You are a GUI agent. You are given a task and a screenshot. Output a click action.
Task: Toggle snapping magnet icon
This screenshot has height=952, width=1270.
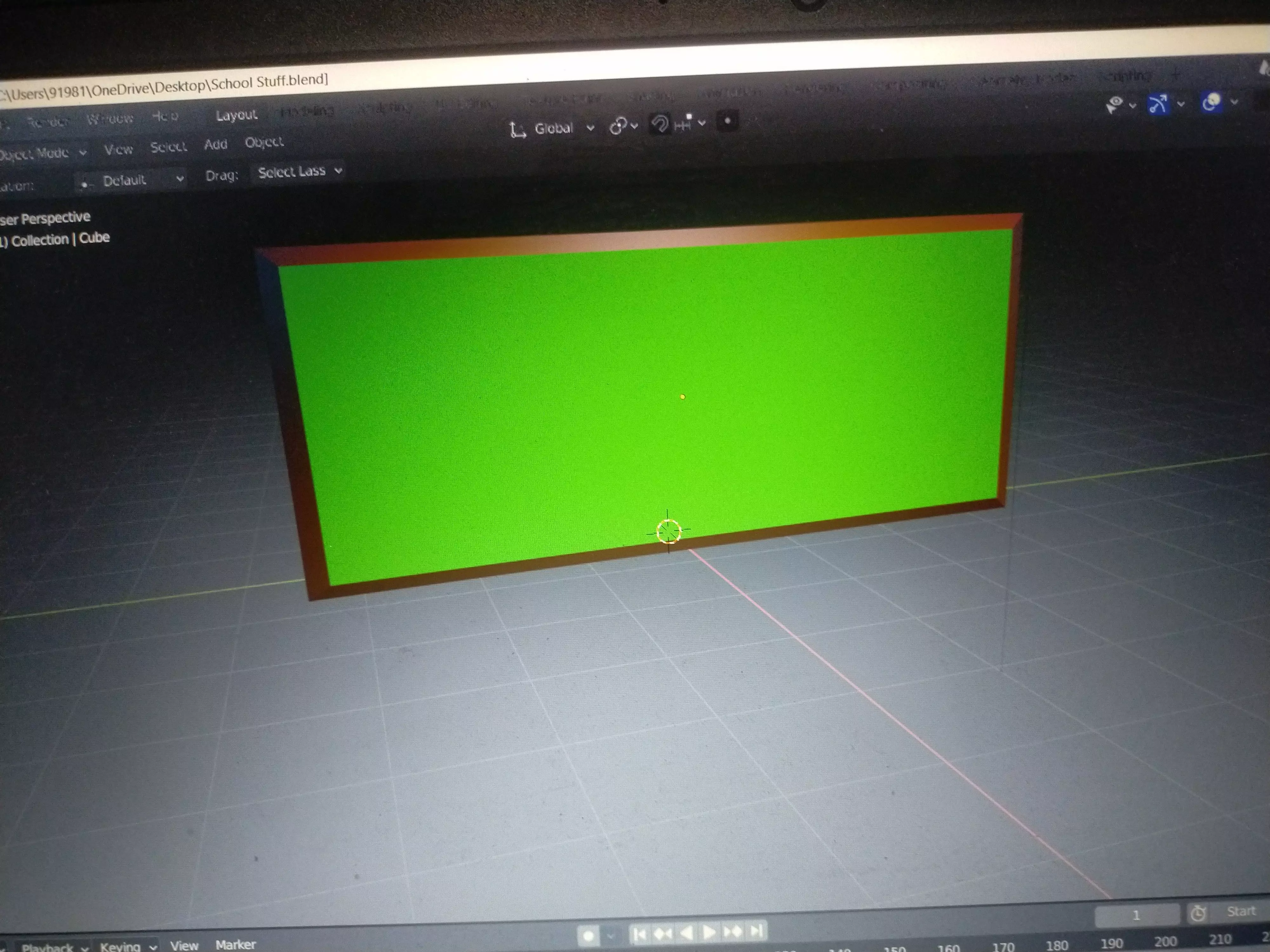point(660,123)
